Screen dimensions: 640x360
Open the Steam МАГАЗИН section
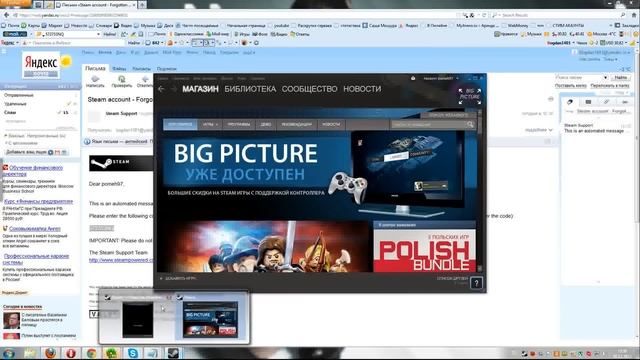[200, 89]
